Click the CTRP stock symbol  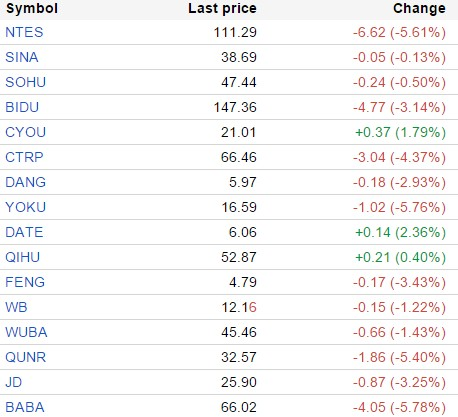[24, 157]
